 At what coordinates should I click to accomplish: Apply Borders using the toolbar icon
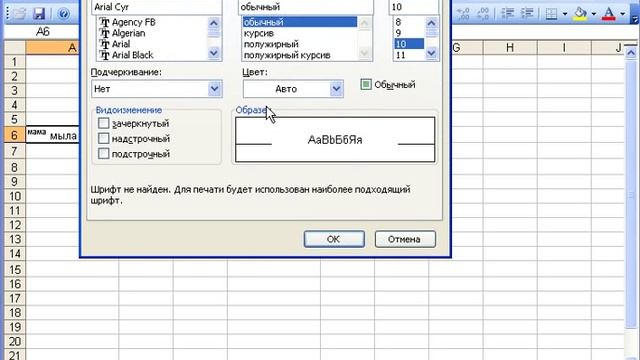551,13
